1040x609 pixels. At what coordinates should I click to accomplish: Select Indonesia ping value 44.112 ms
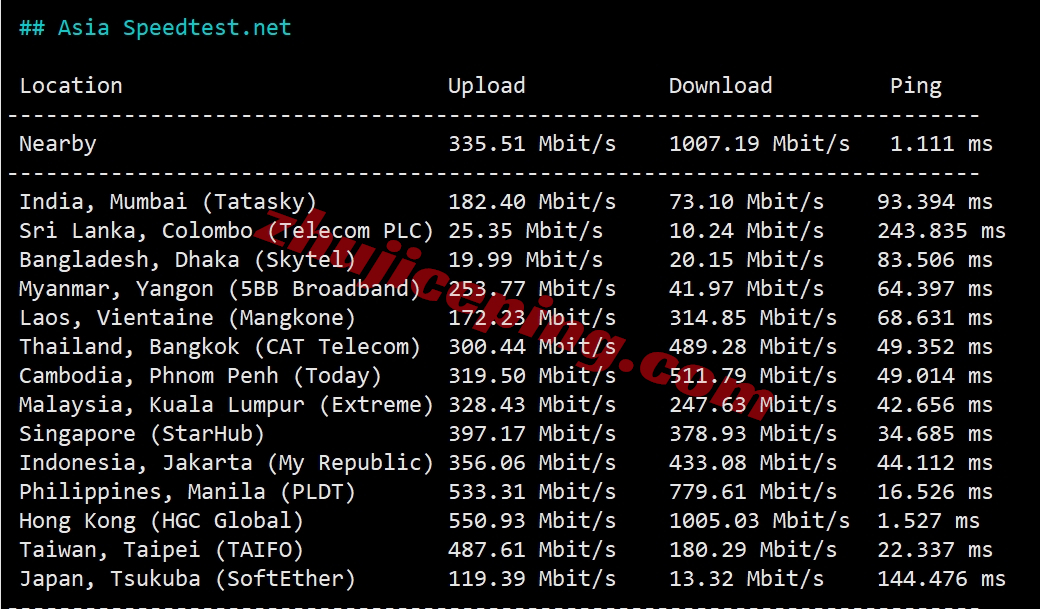click(x=935, y=463)
